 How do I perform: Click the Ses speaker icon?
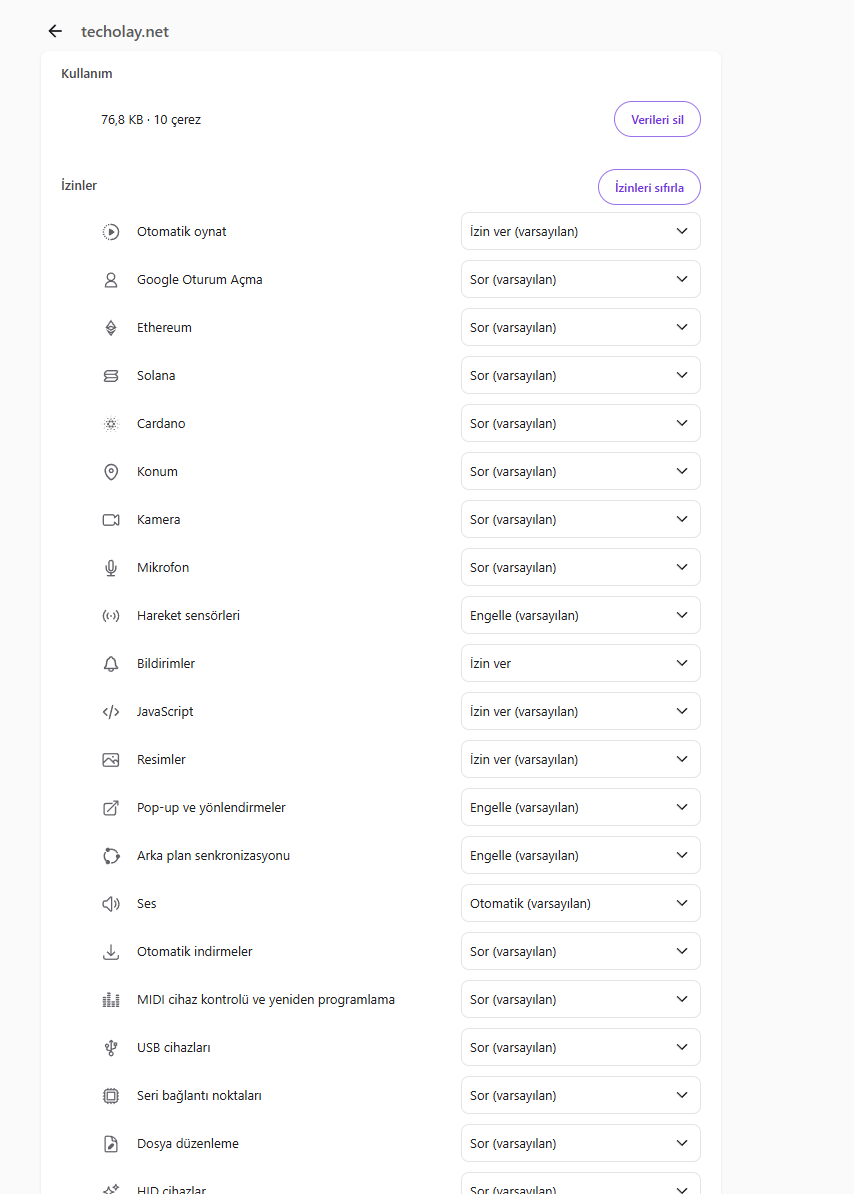111,903
